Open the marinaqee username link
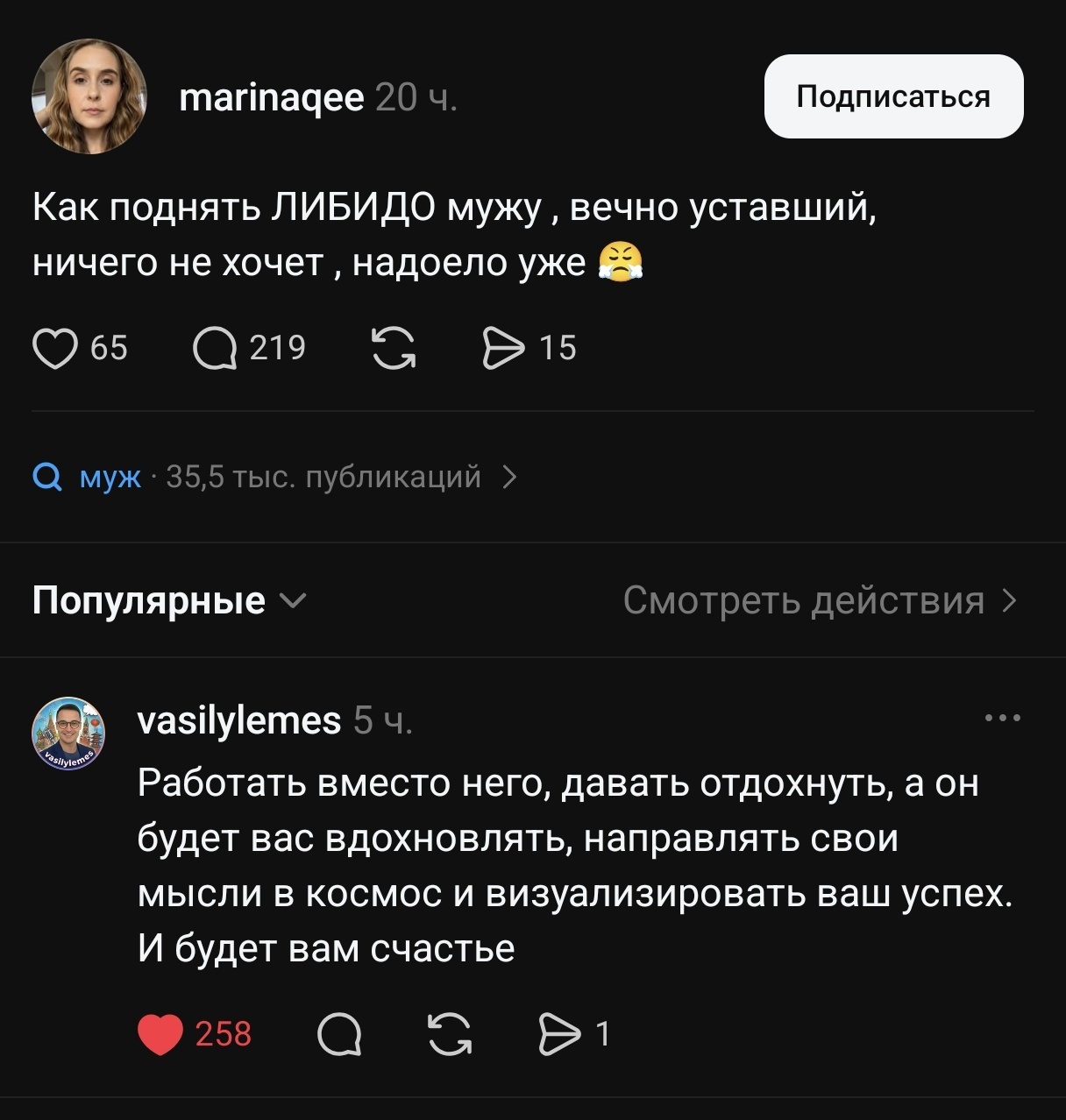 coord(271,96)
